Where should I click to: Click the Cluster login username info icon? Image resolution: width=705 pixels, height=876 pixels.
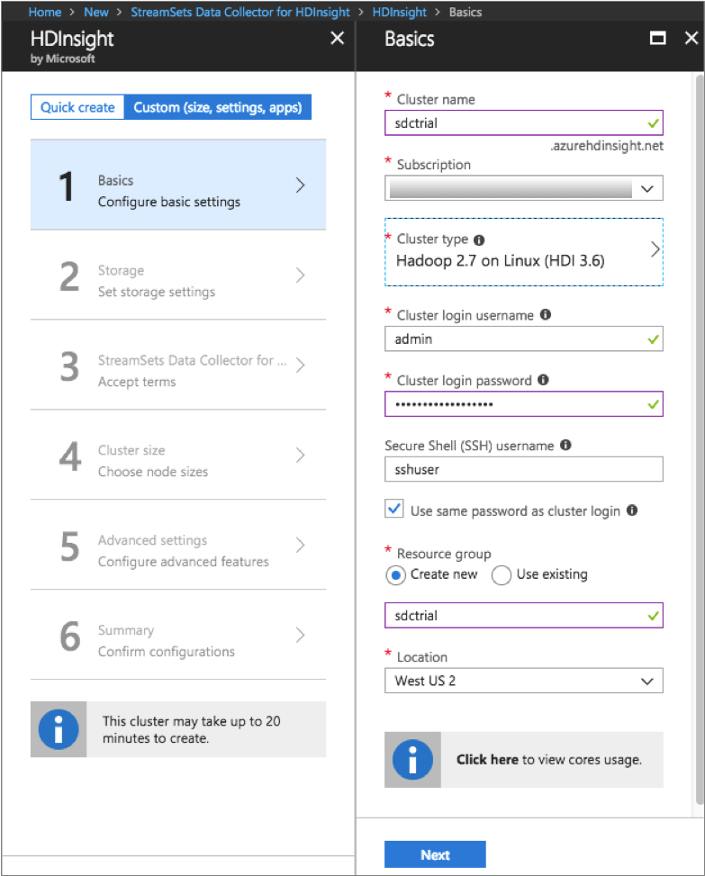click(545, 315)
